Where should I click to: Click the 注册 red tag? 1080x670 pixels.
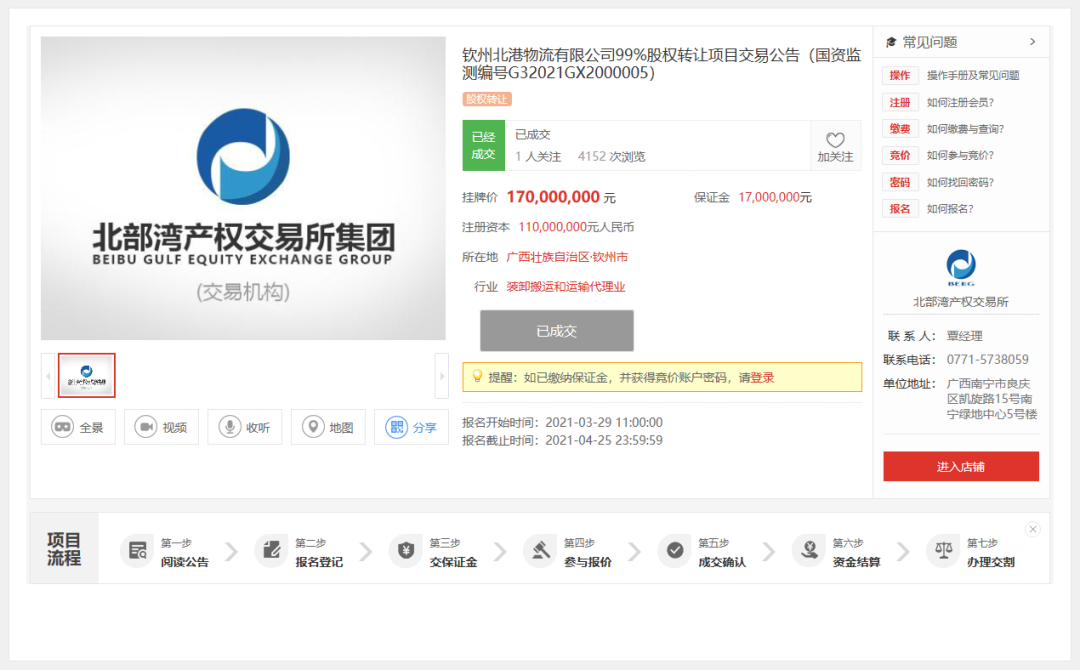900,103
